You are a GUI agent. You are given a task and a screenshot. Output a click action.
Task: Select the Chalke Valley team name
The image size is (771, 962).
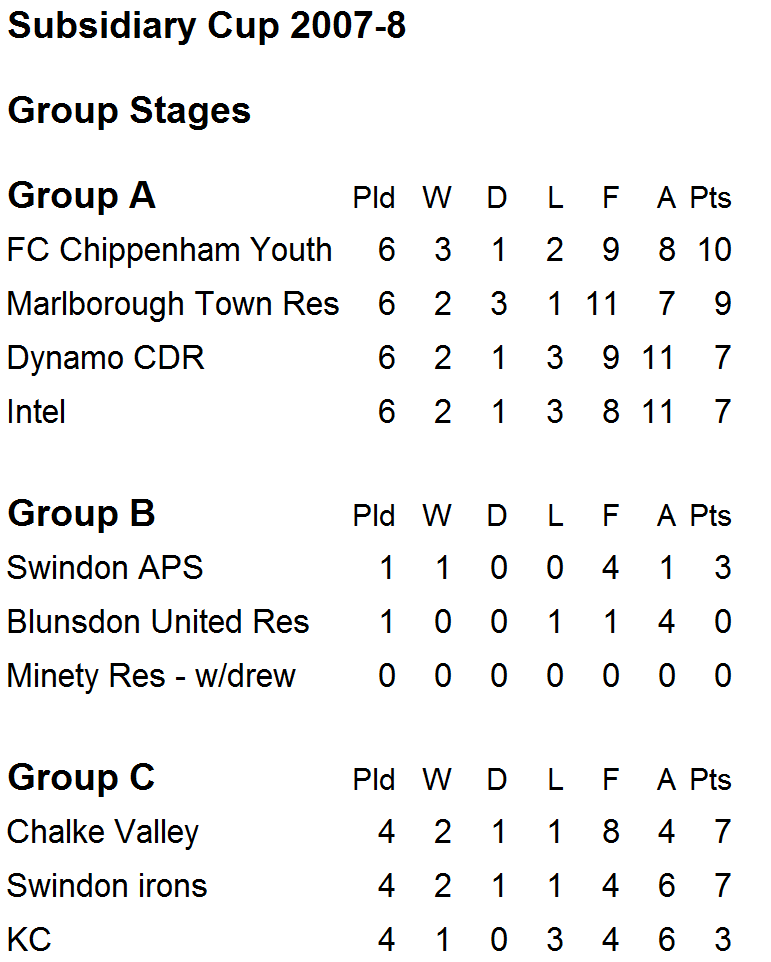(103, 832)
